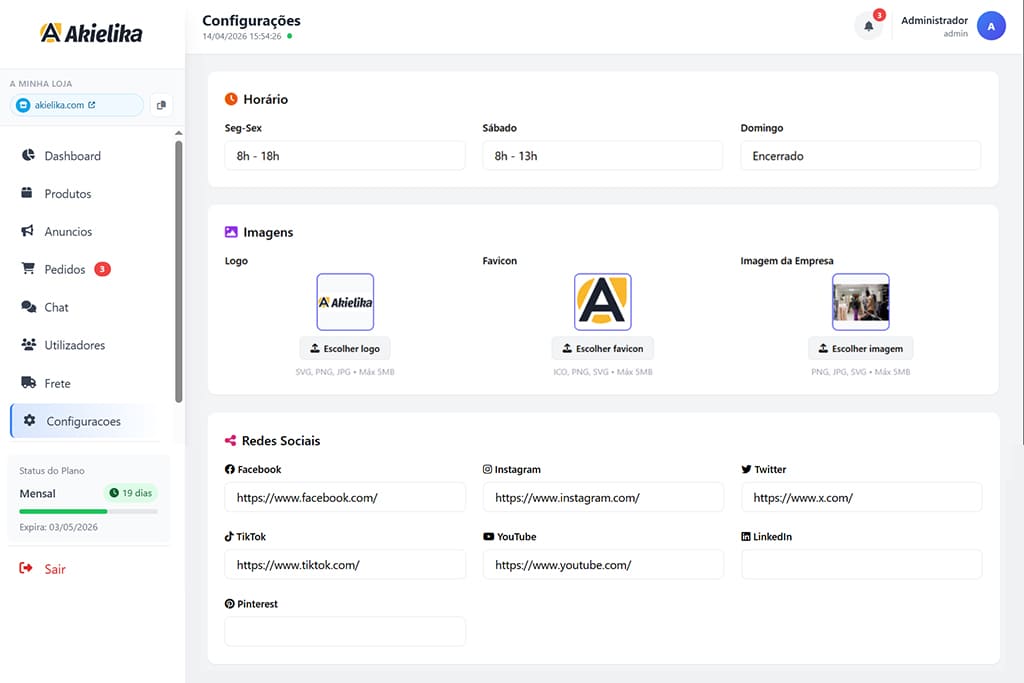The height and width of the screenshot is (683, 1024).
Task: Click Escolher imagem upload button
Action: [x=860, y=349]
